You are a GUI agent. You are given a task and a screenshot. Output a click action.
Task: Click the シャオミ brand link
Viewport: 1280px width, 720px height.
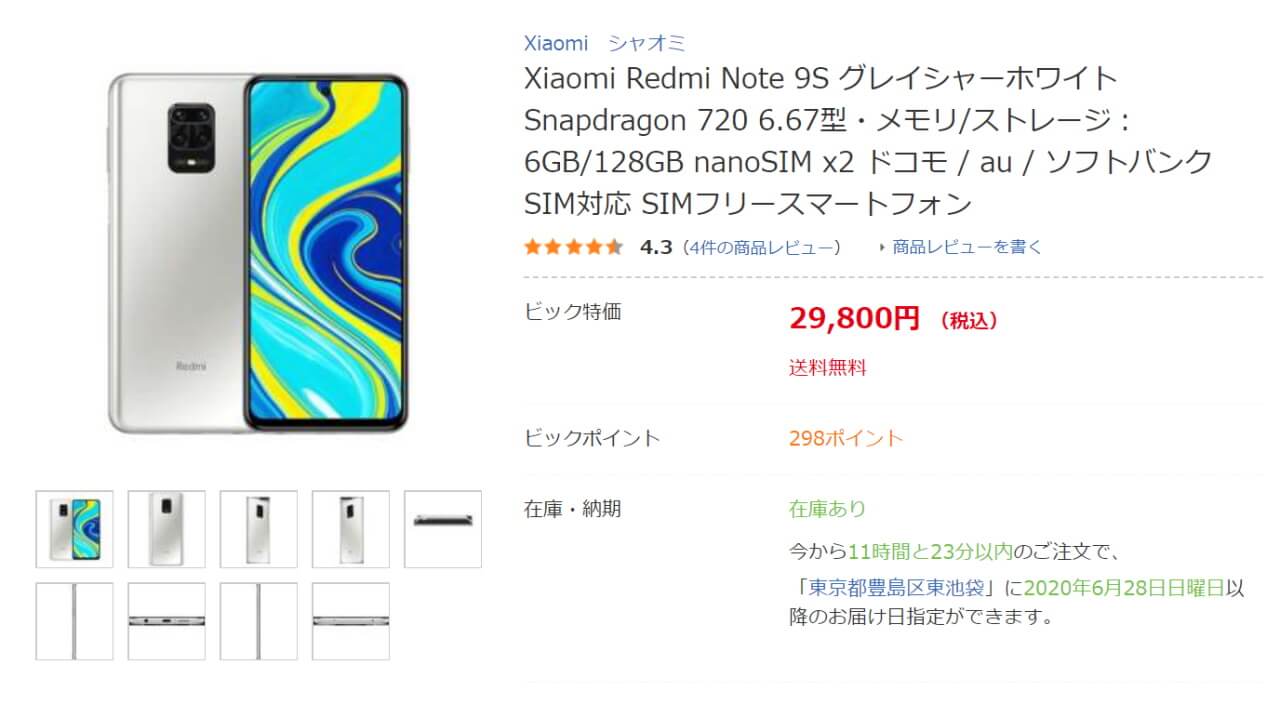coord(647,43)
